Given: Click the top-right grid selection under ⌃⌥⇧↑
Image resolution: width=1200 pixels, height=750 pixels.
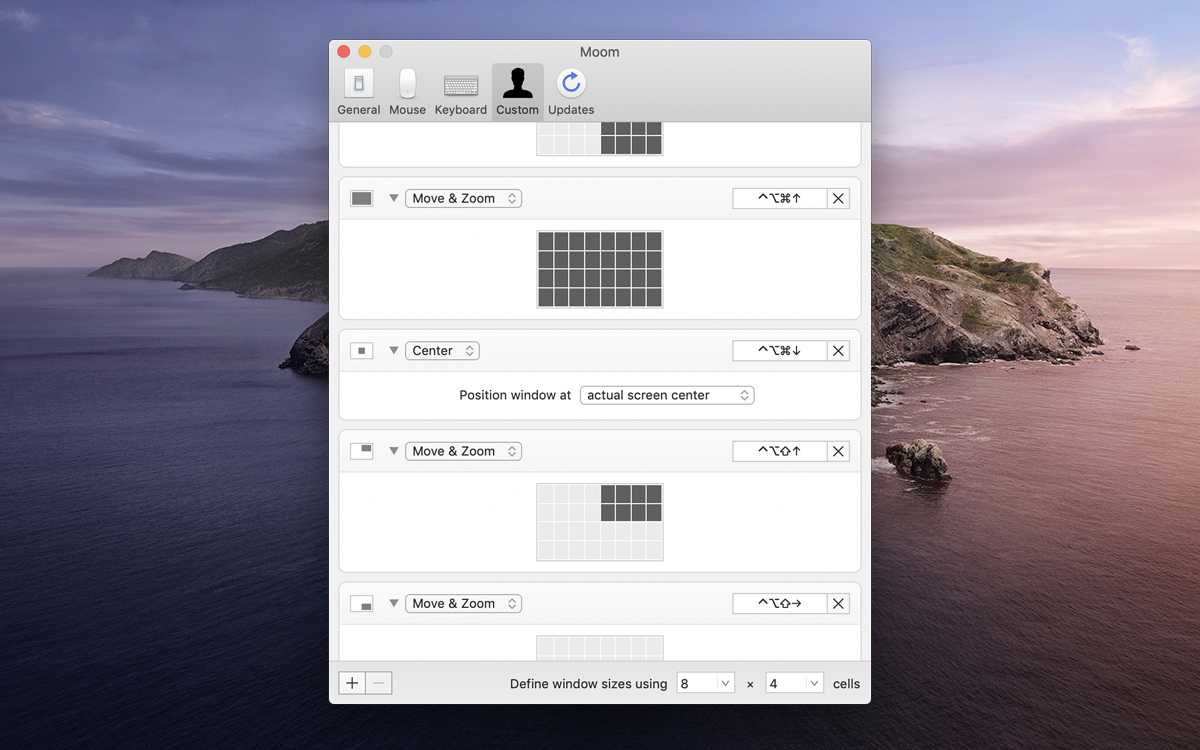Looking at the screenshot, I should point(632,503).
